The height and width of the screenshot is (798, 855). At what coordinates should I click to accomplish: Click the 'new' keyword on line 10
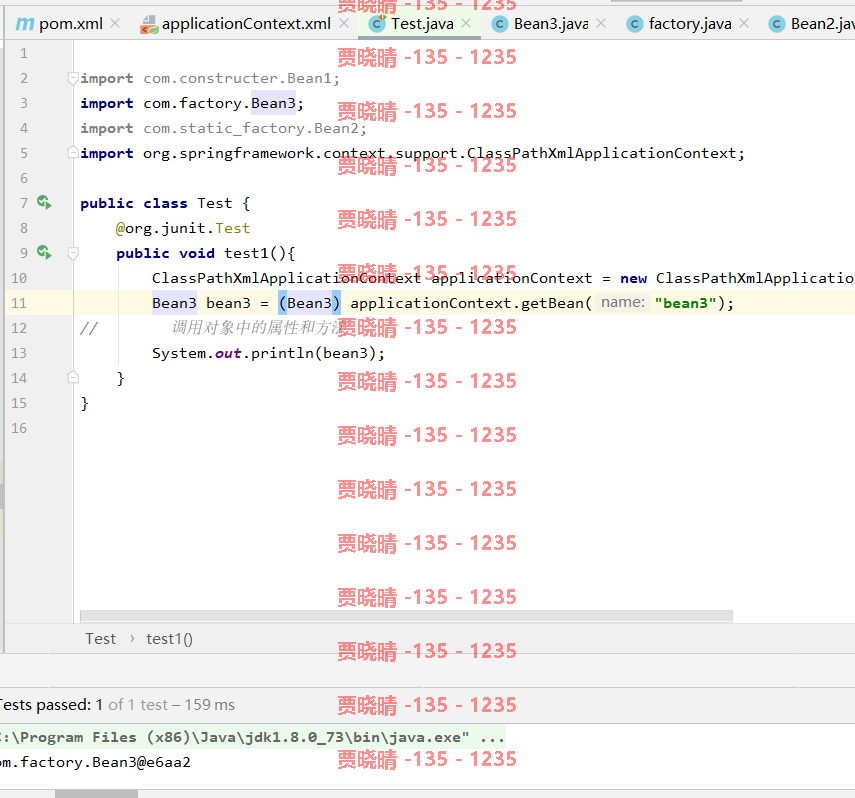(x=634, y=278)
